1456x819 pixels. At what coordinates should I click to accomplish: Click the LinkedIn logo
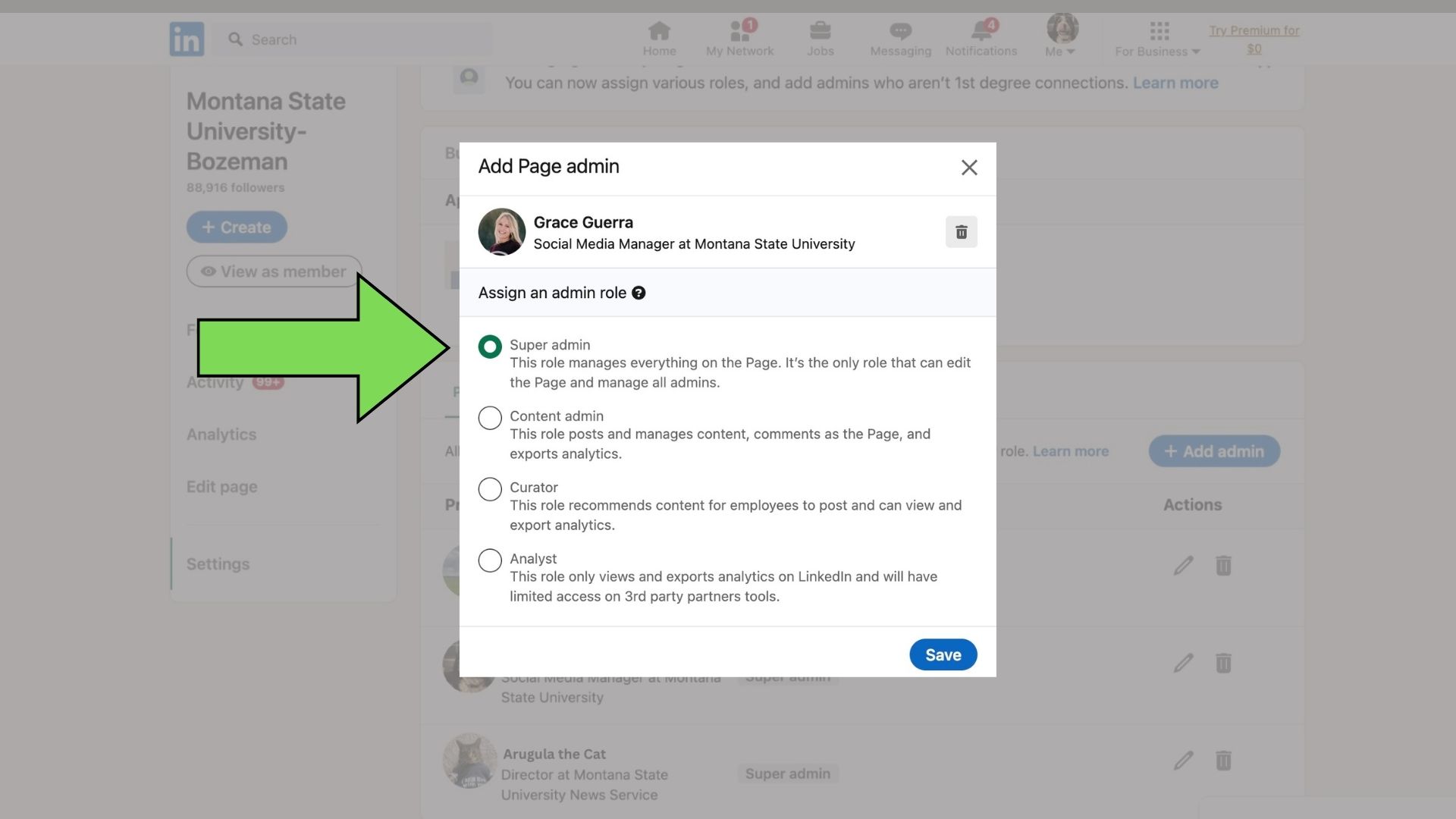(x=187, y=39)
